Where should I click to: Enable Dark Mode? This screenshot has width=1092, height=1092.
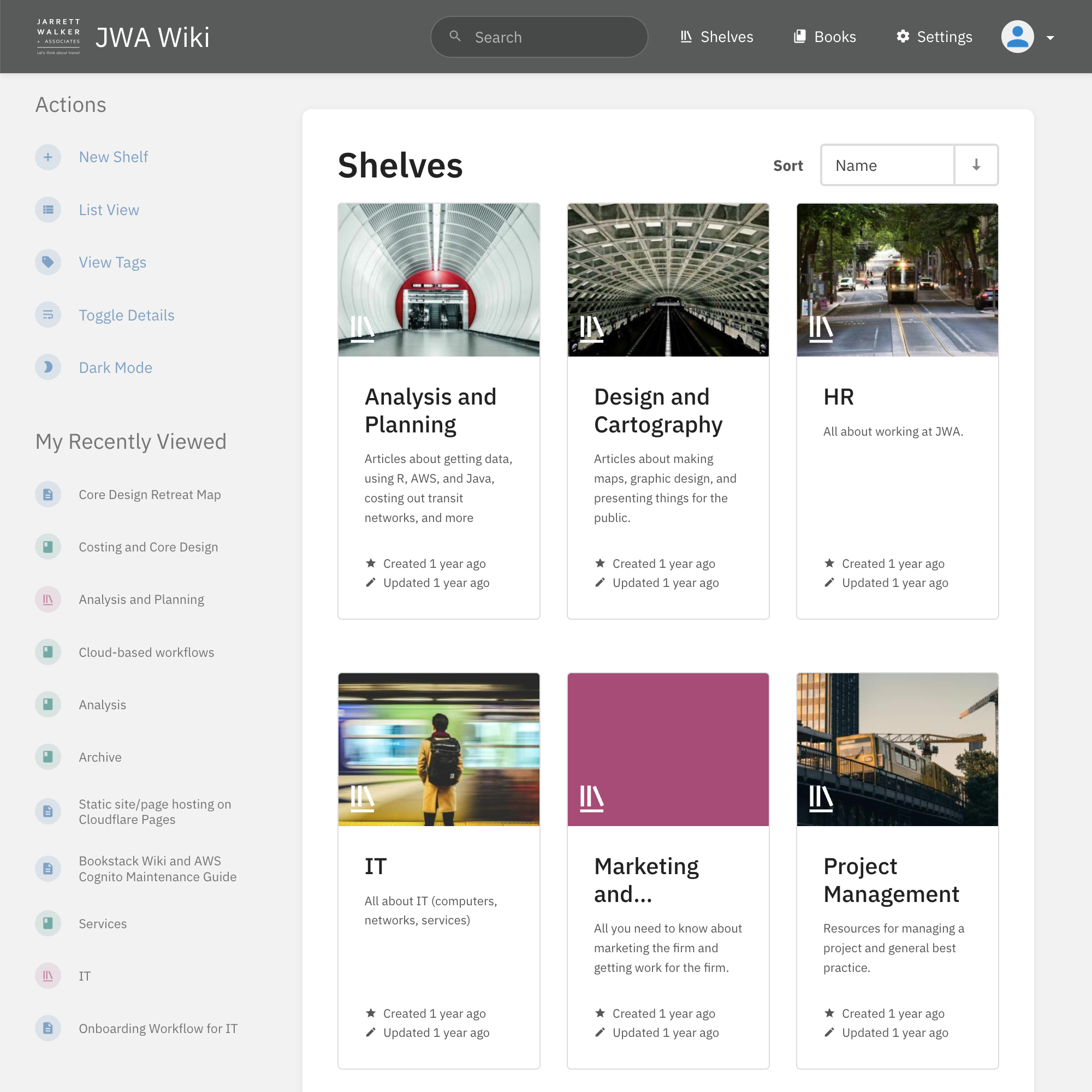pos(48,367)
